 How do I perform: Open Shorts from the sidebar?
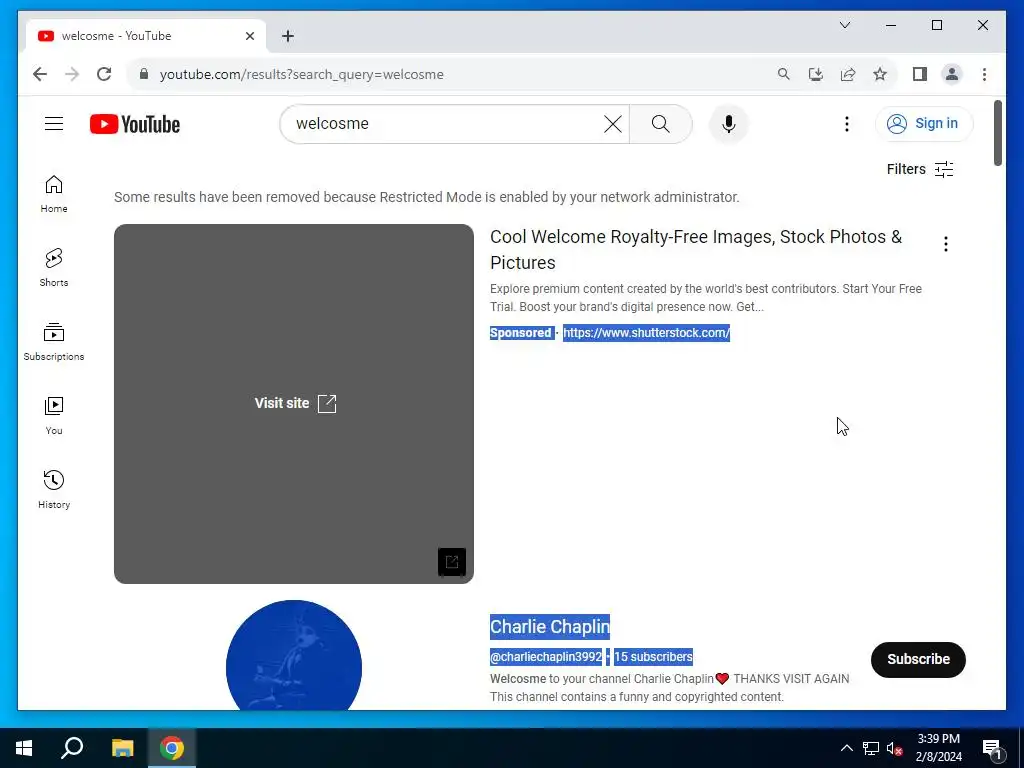click(54, 268)
